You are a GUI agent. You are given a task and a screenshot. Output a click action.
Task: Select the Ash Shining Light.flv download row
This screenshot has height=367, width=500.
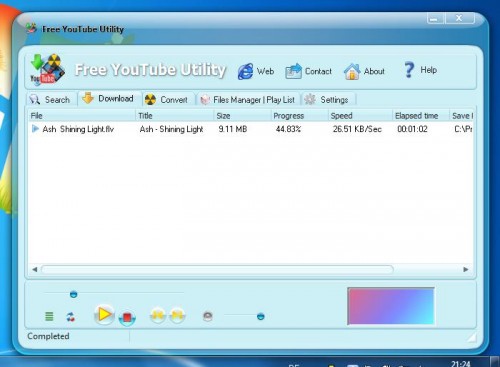(x=250, y=129)
